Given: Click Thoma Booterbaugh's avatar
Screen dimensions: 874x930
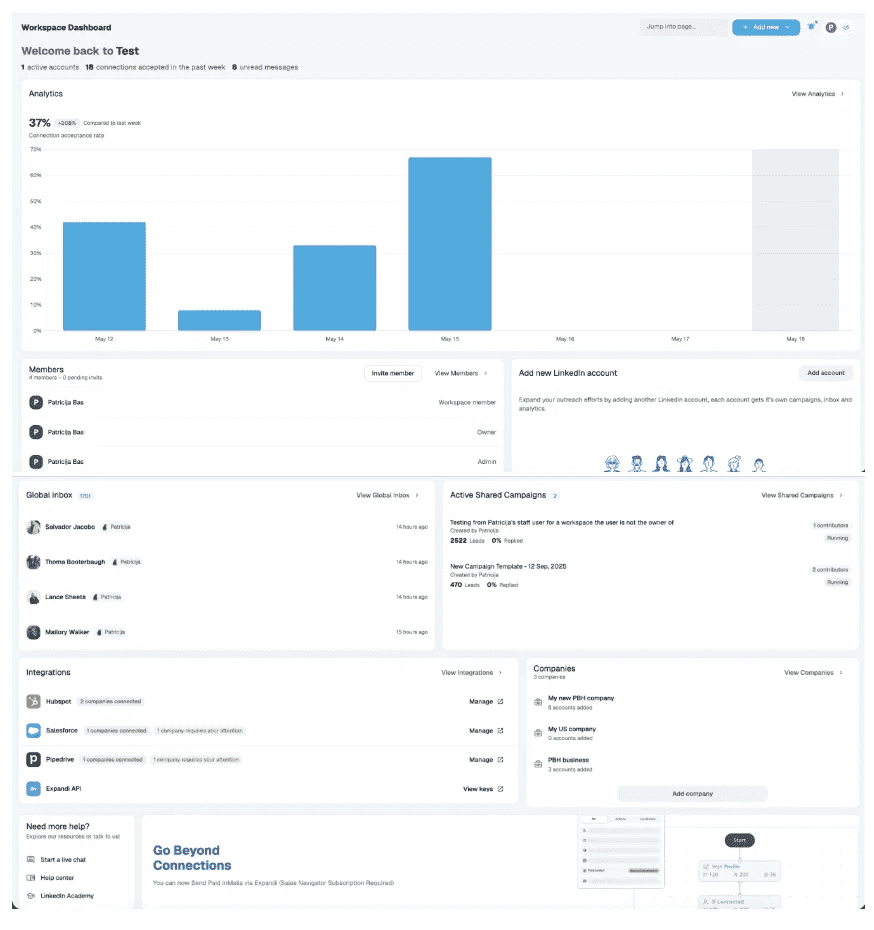Looking at the screenshot, I should coord(34,562).
